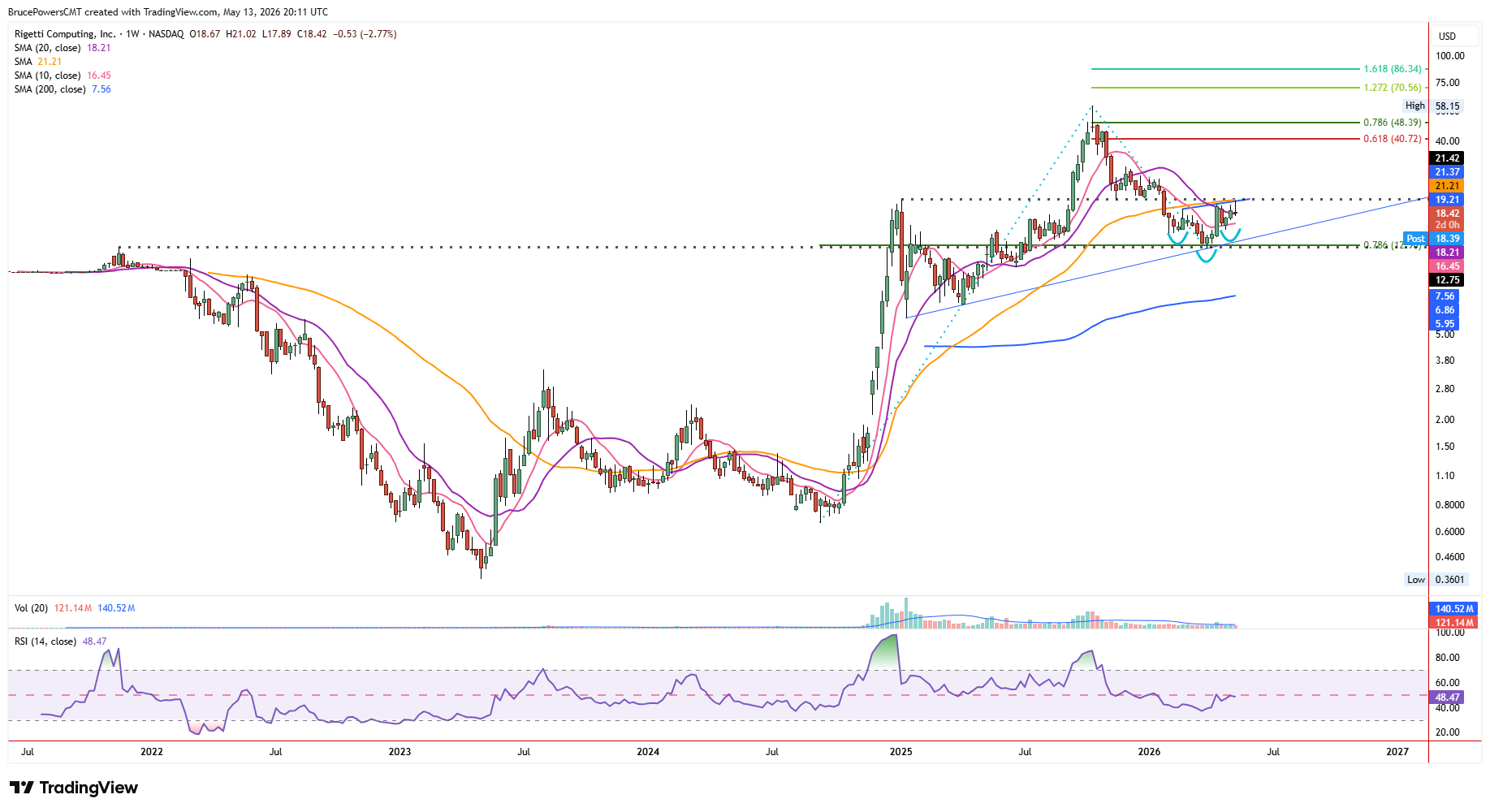
Task: Click the High 58.15 label
Action: click(x=1433, y=106)
